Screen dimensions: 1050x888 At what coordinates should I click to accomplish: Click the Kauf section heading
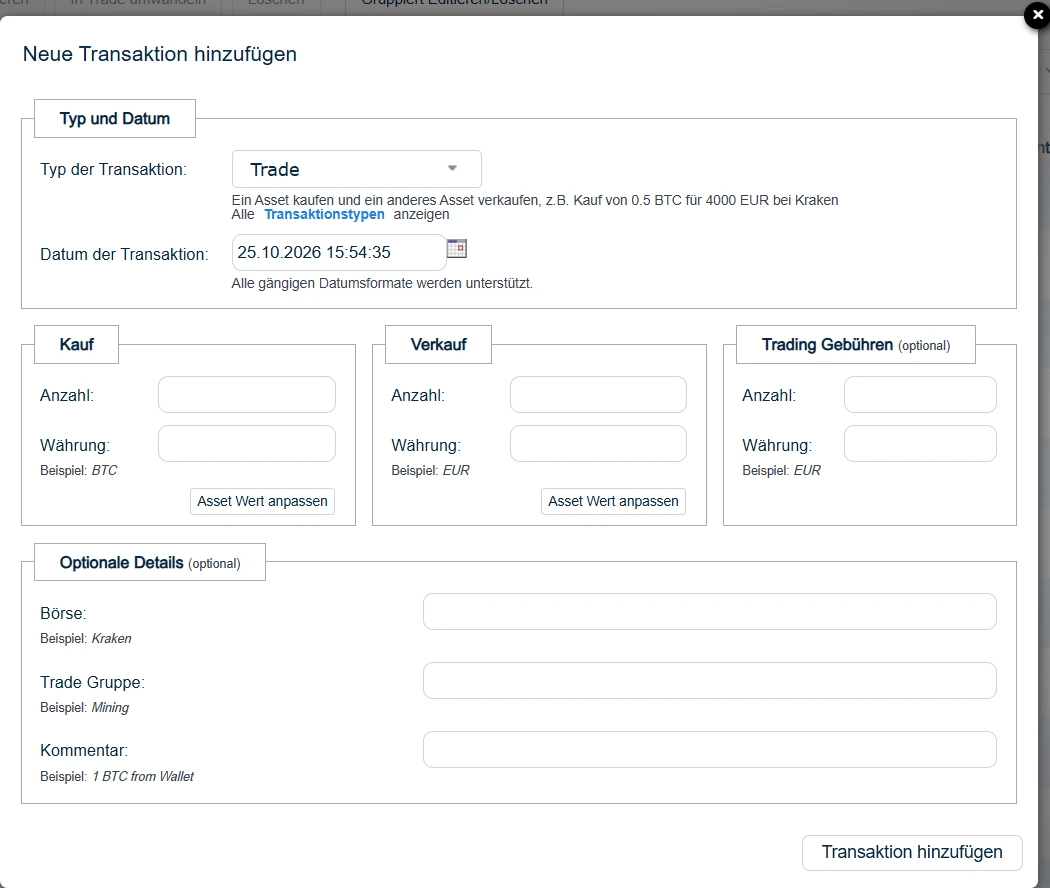[76, 344]
